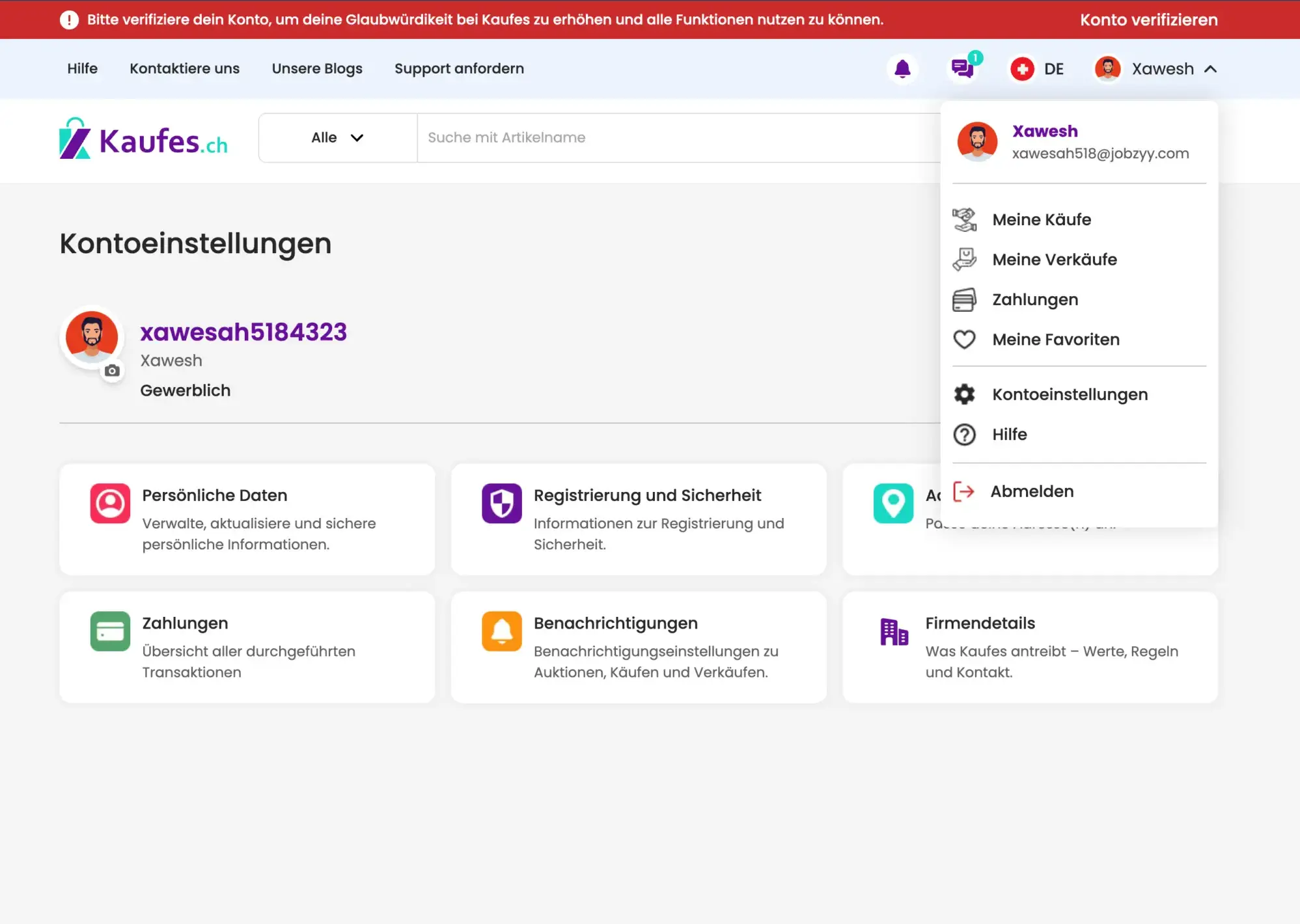Collapse the Xawesh user menu chevron
Viewport: 1300px width, 924px height.
coord(1210,69)
